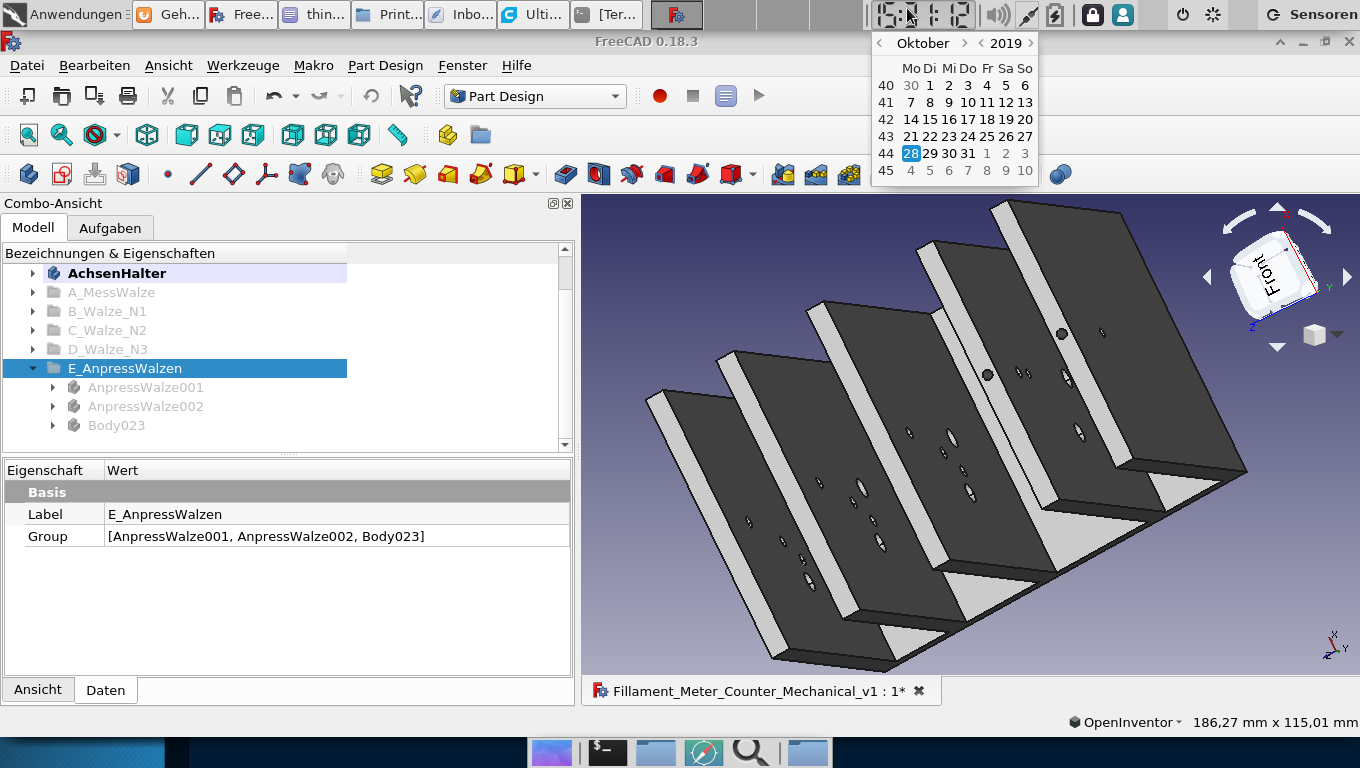Open the Datei menu

point(27,65)
